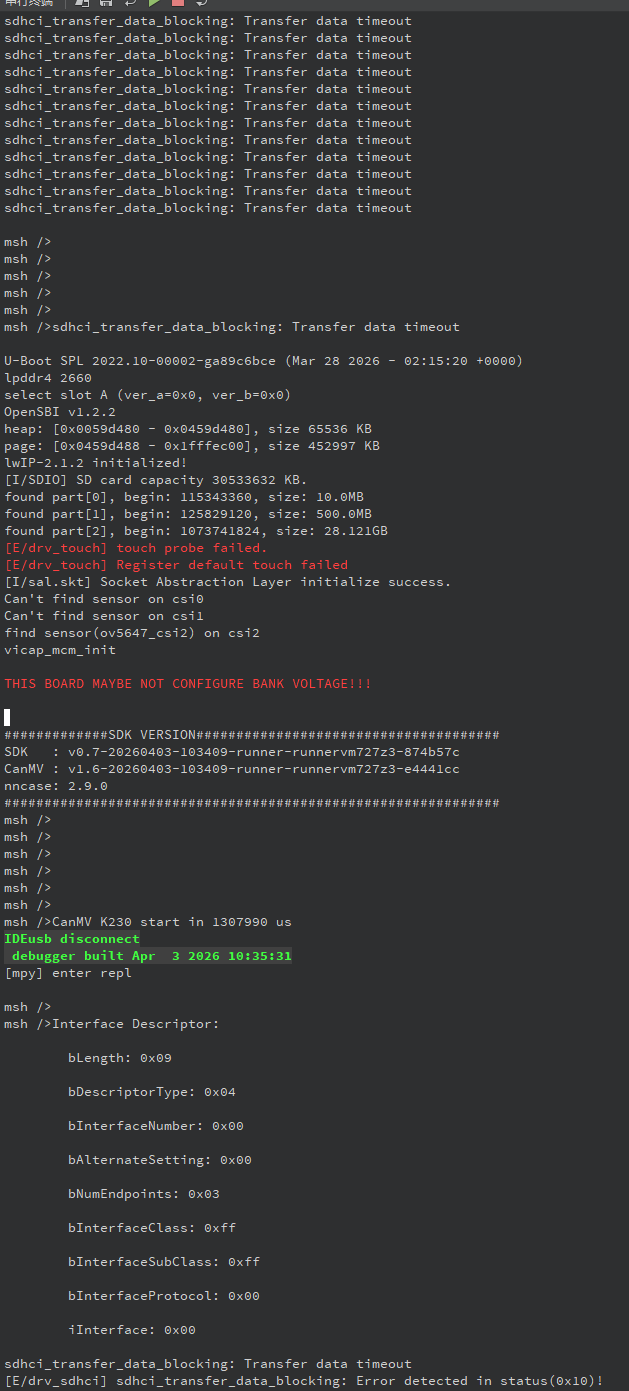Click the red stop square in terminal toolbar
Image resolution: width=629 pixels, height=1391 pixels.
click(178, 3)
